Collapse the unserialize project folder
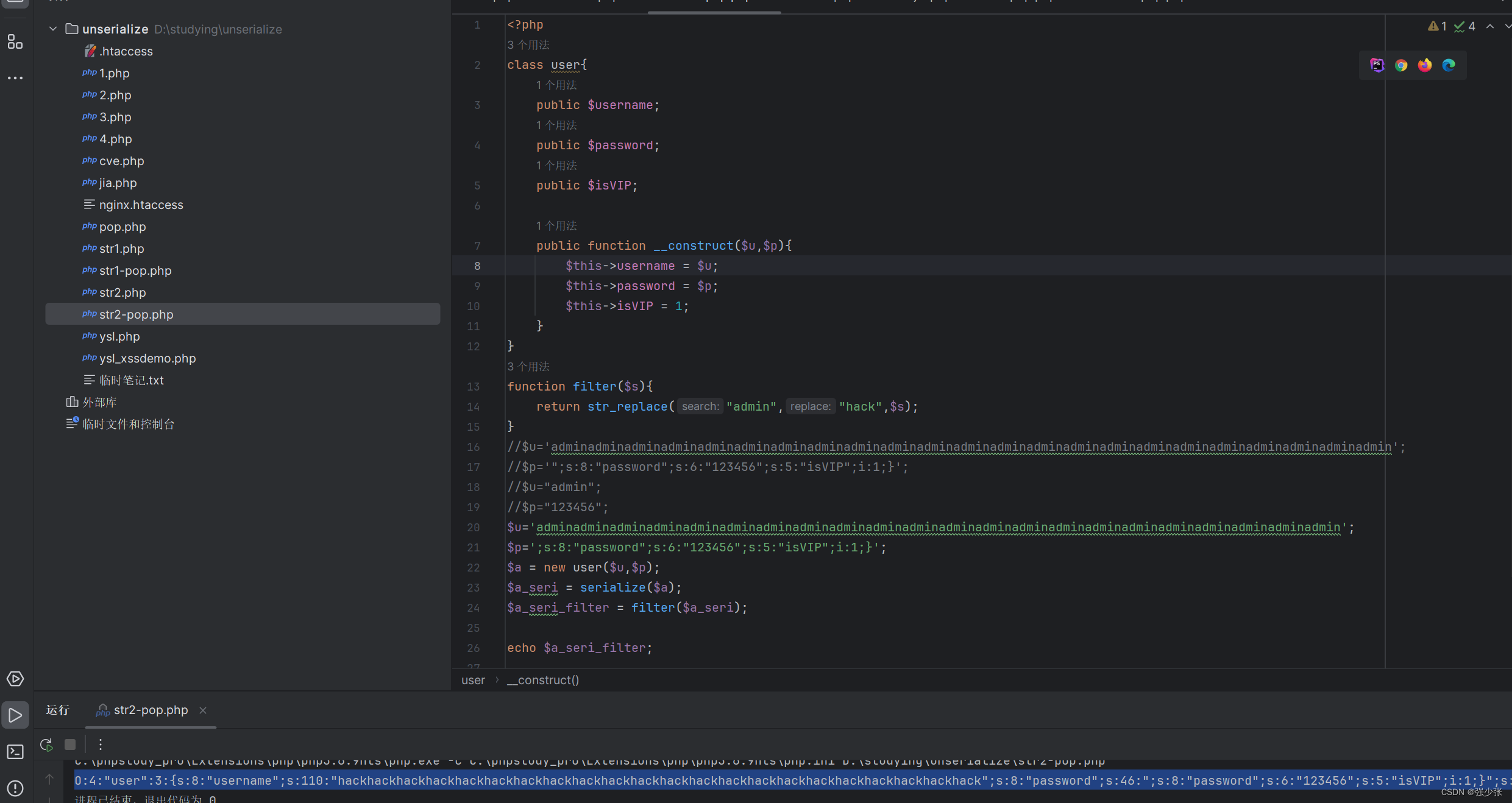Viewport: 1512px width, 803px height. [53, 29]
